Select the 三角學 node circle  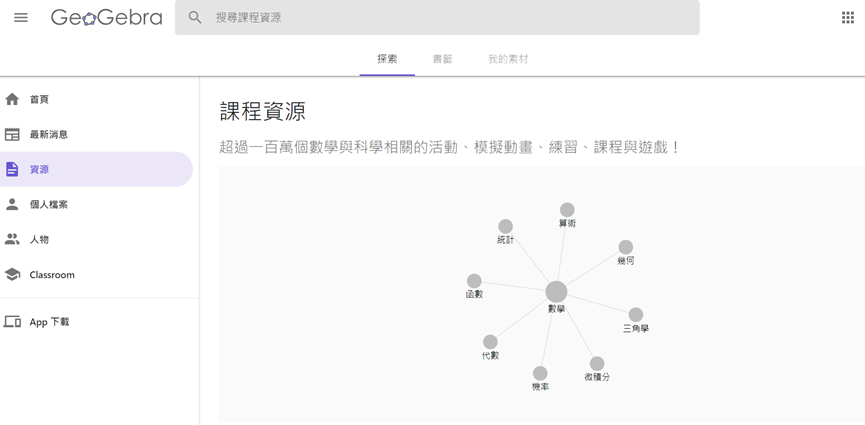point(636,315)
